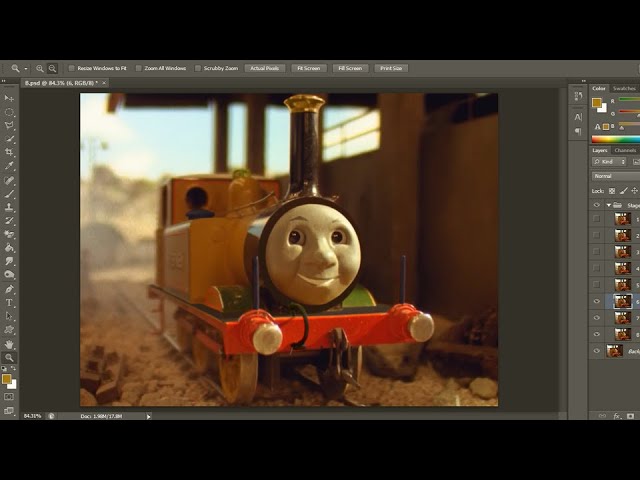640x480 pixels.
Task: Select the Path Selection tool
Action: pyautogui.click(x=9, y=316)
